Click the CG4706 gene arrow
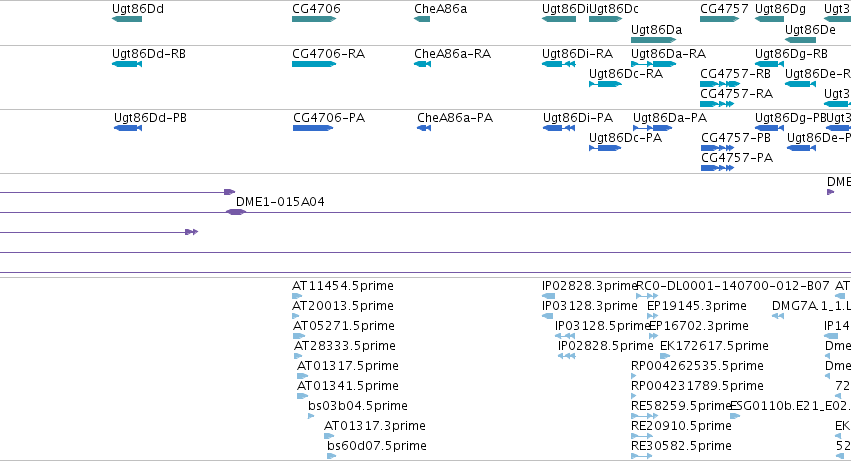Screen dimensions: 851x461 click(x=314, y=19)
